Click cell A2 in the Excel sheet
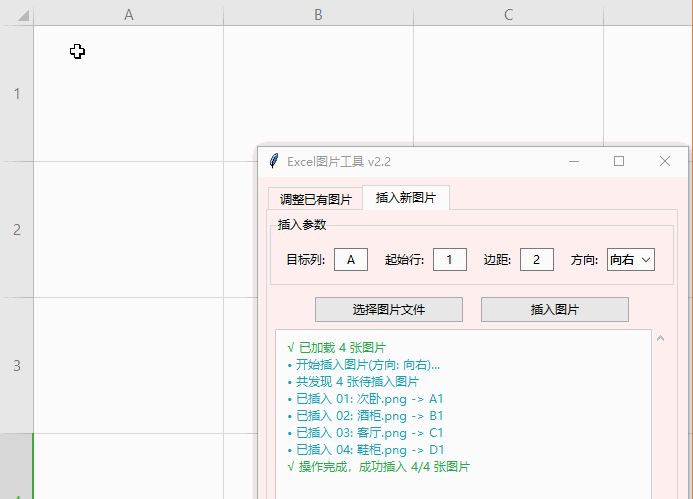693x499 pixels. coord(129,230)
